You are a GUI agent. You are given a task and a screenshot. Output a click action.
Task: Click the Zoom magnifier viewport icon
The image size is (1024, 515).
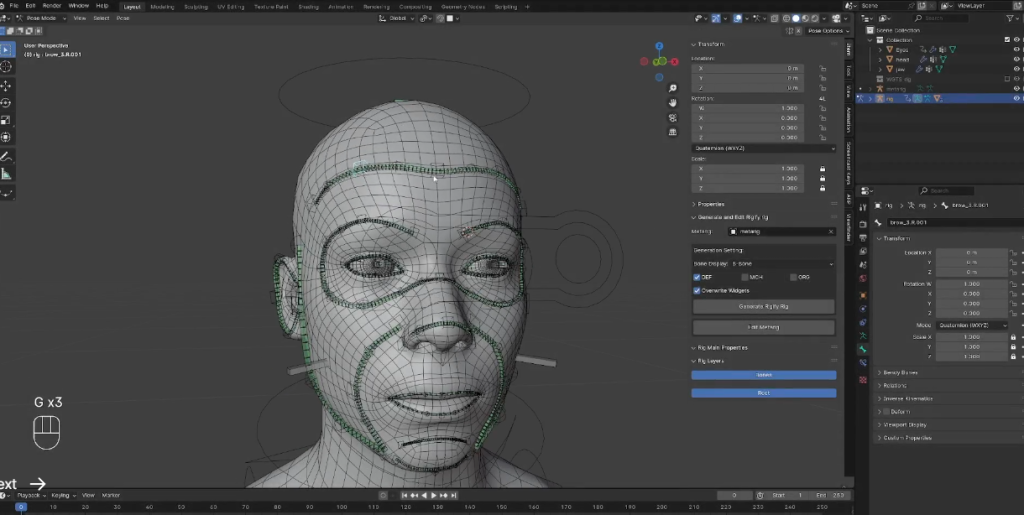click(x=673, y=88)
